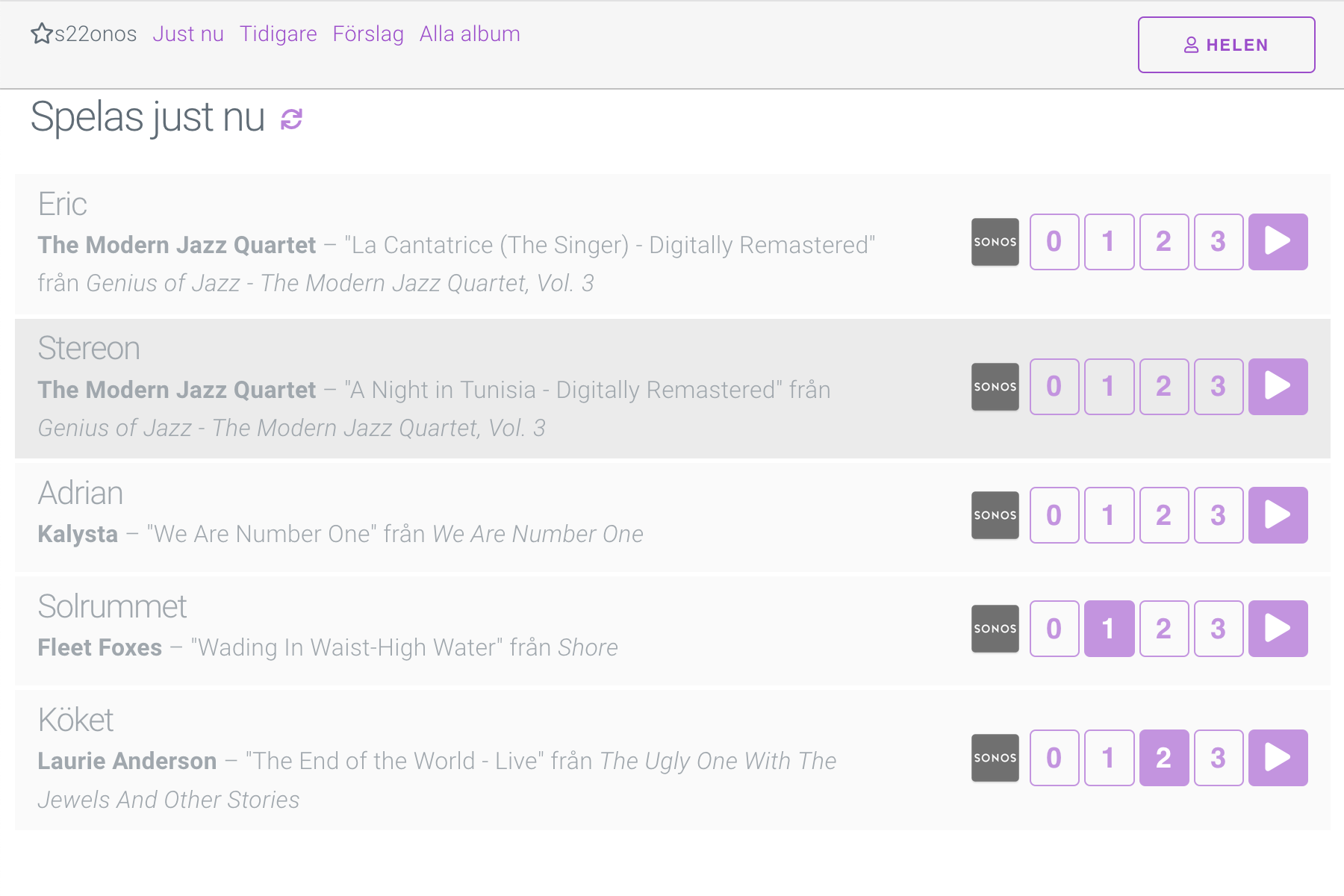Go to Alla album page

point(470,34)
